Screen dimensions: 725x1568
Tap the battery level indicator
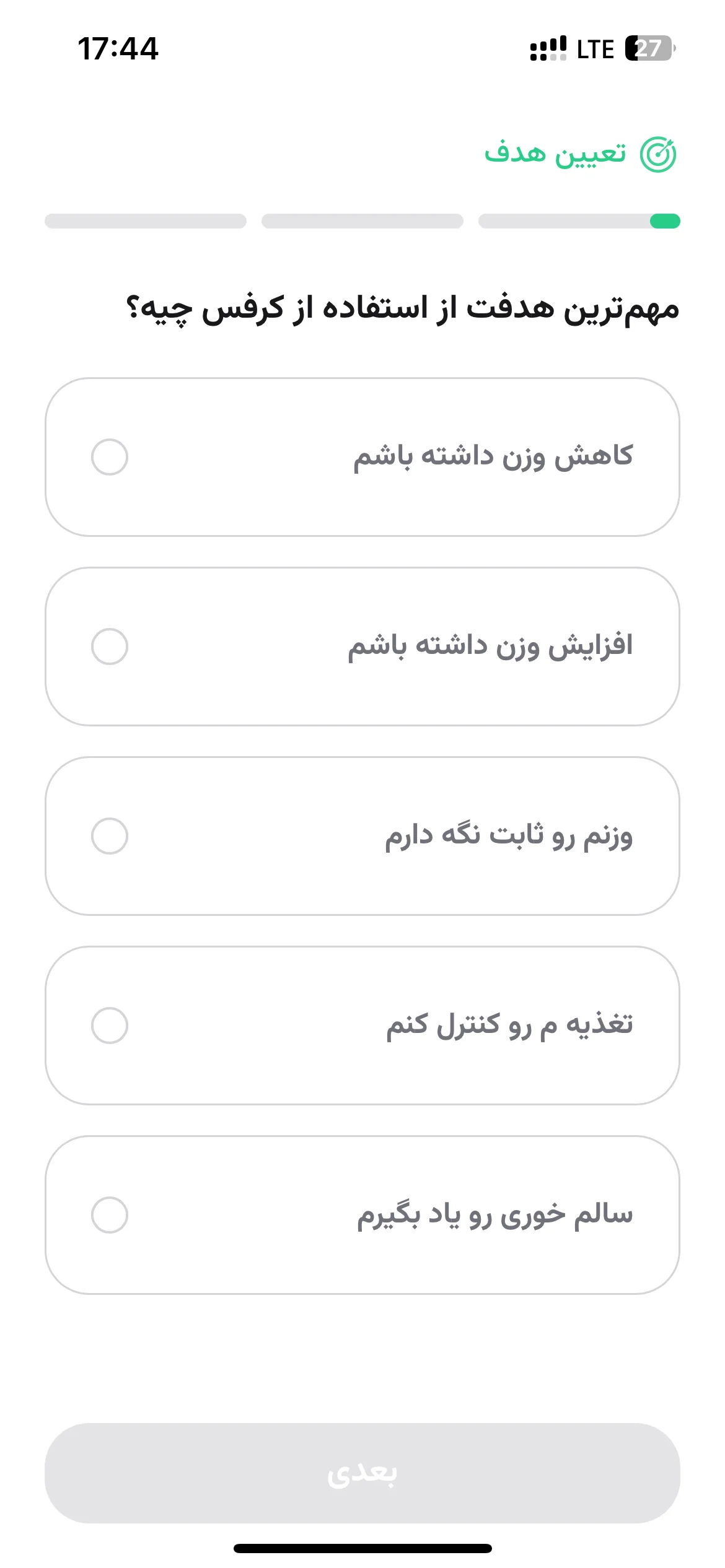pos(650,48)
